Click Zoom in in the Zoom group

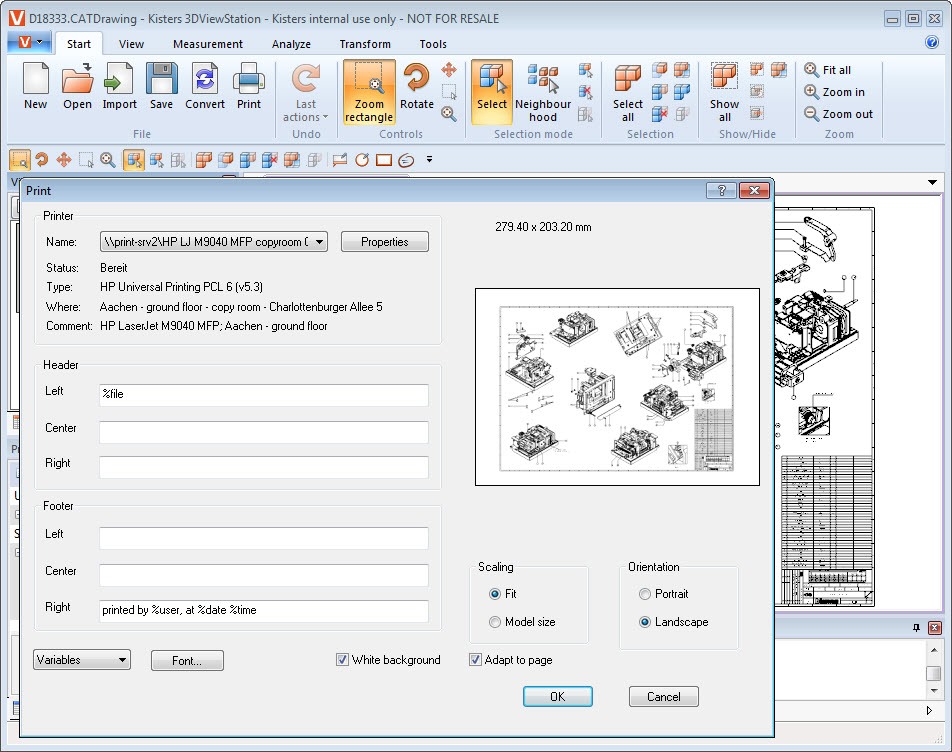coord(834,92)
